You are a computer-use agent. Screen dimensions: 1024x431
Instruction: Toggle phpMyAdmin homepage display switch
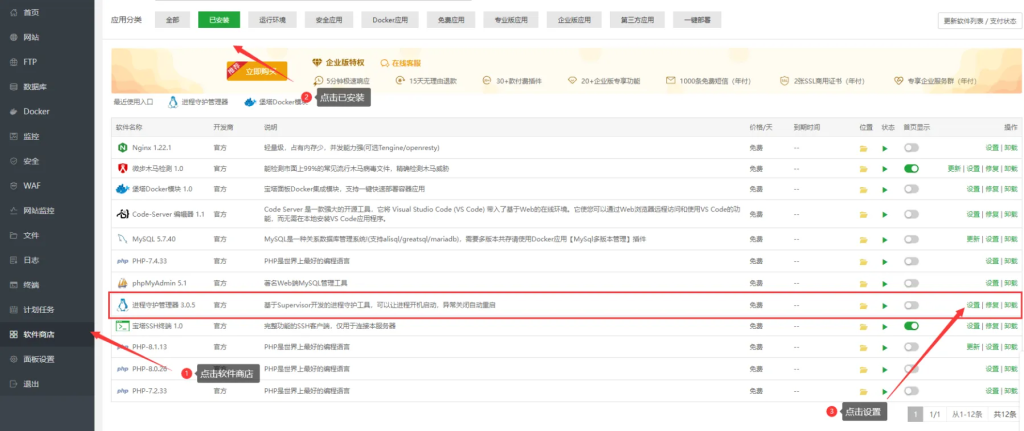pos(911,283)
